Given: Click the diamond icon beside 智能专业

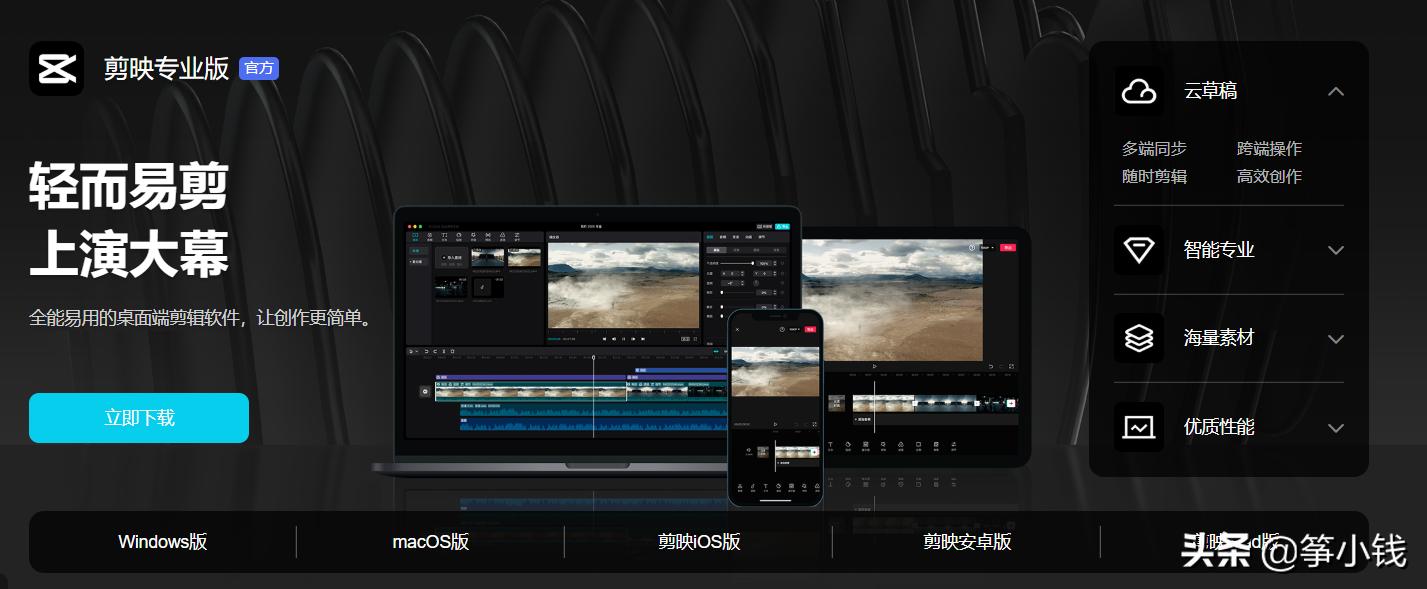Looking at the screenshot, I should [x=1139, y=250].
